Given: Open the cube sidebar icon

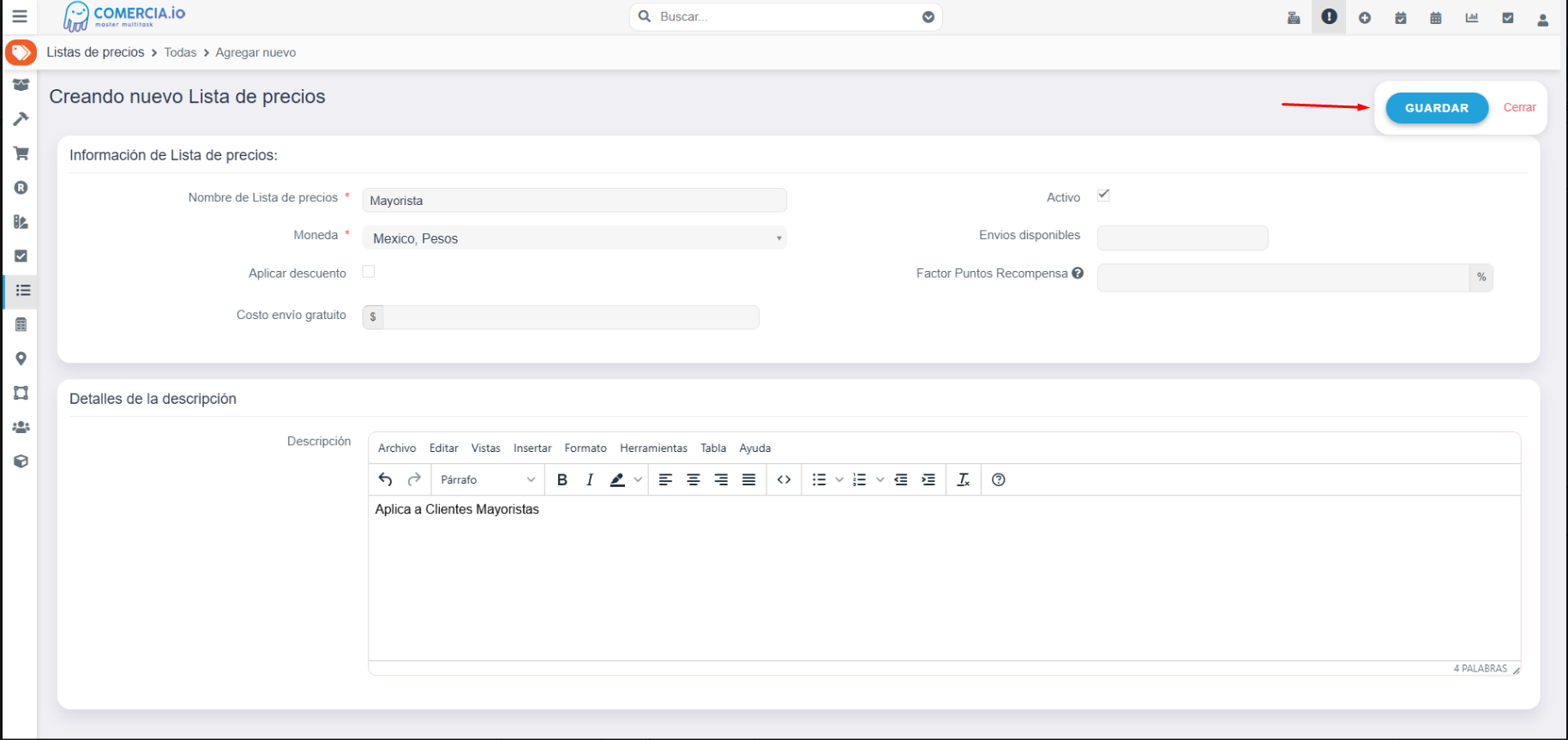Looking at the screenshot, I should click(x=21, y=461).
